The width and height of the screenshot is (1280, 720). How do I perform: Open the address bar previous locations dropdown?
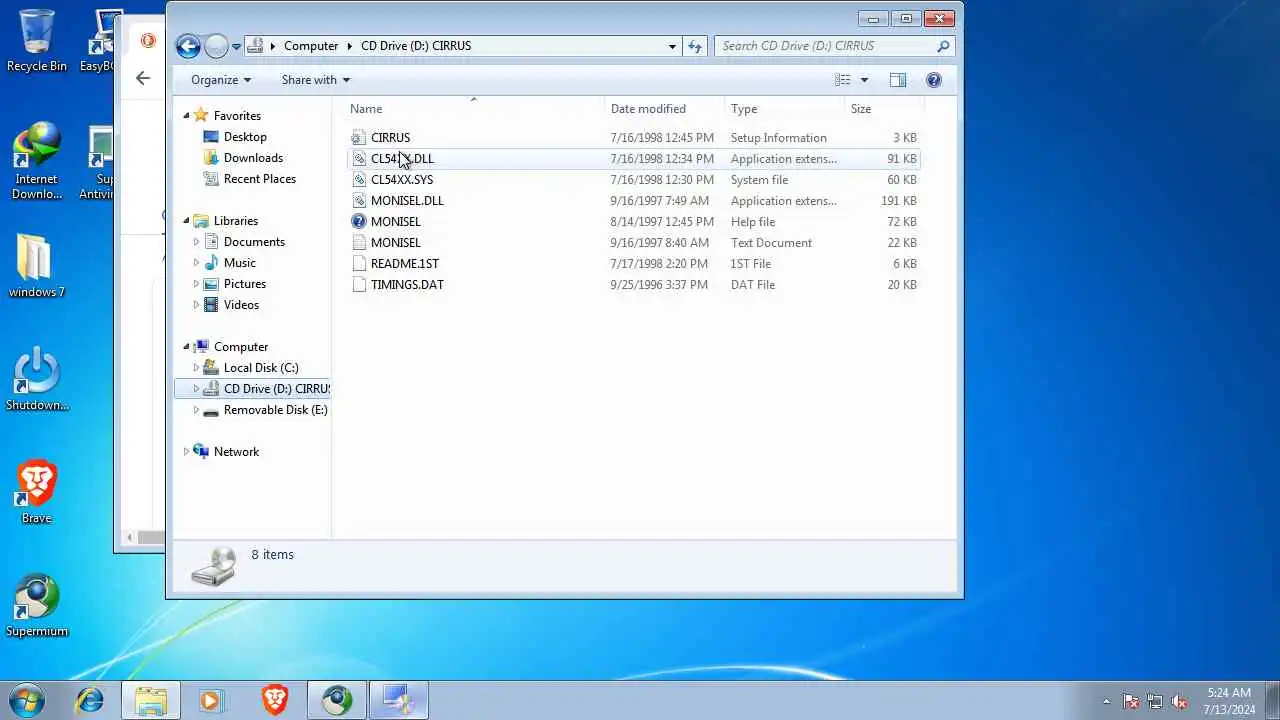pyautogui.click(x=672, y=46)
